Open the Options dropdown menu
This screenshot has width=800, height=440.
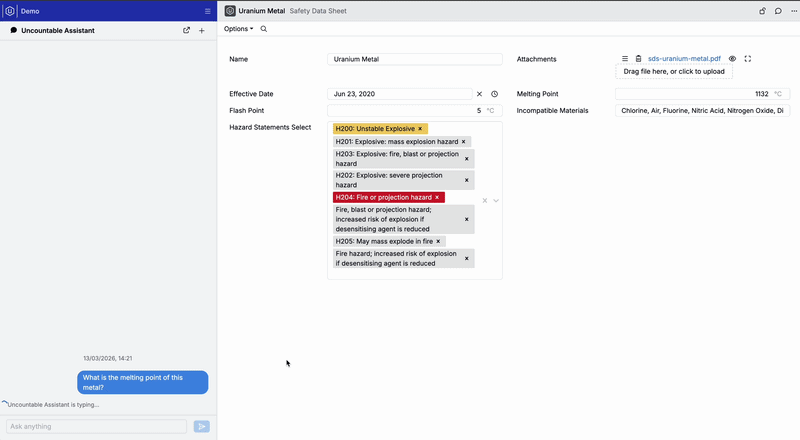[238, 29]
